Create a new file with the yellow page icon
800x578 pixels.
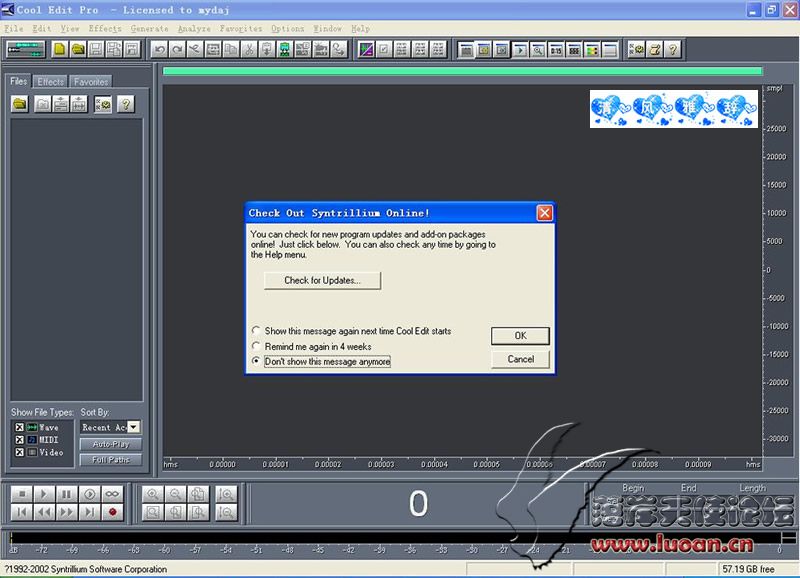point(60,49)
